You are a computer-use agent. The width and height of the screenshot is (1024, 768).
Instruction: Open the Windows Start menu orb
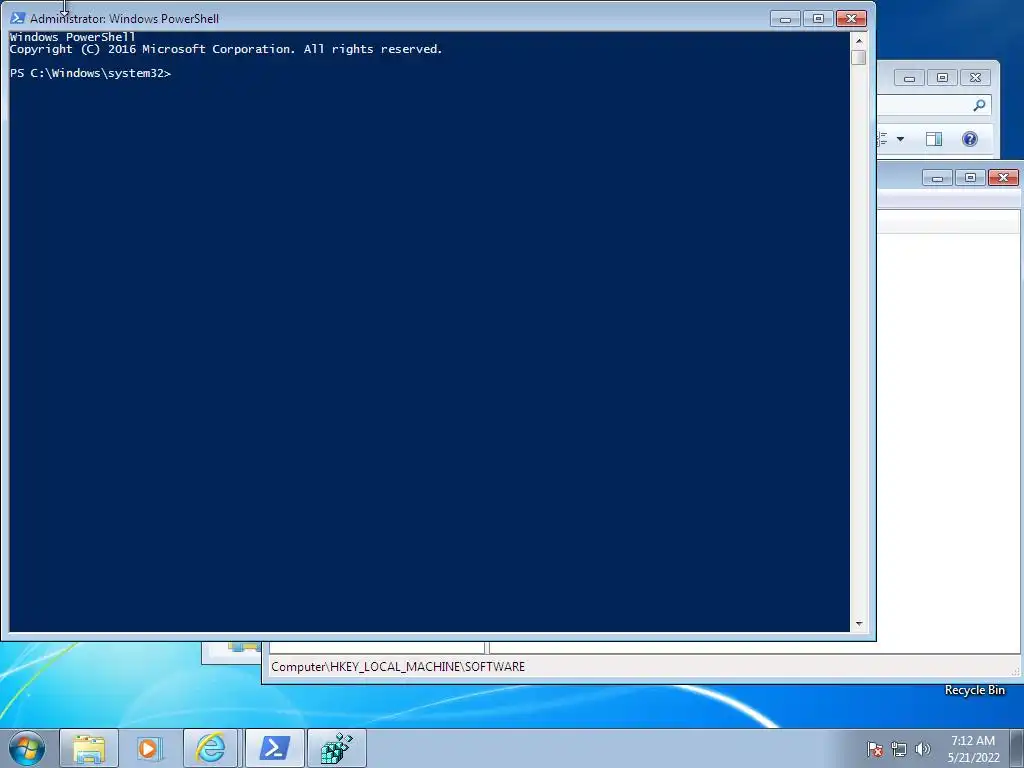[x=27, y=748]
